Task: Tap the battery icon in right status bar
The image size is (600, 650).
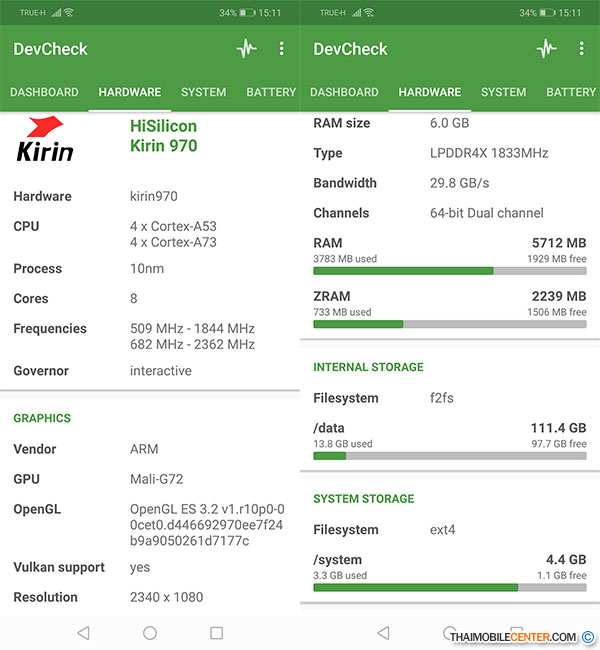Action: pyautogui.click(x=547, y=13)
